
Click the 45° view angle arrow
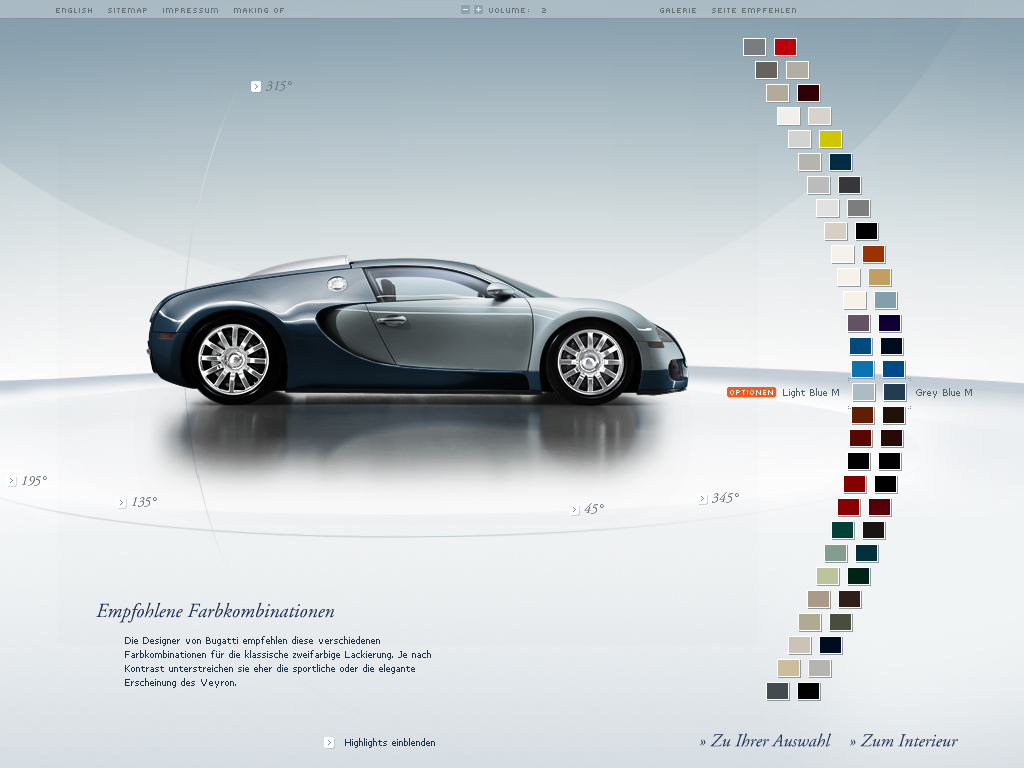(575, 510)
